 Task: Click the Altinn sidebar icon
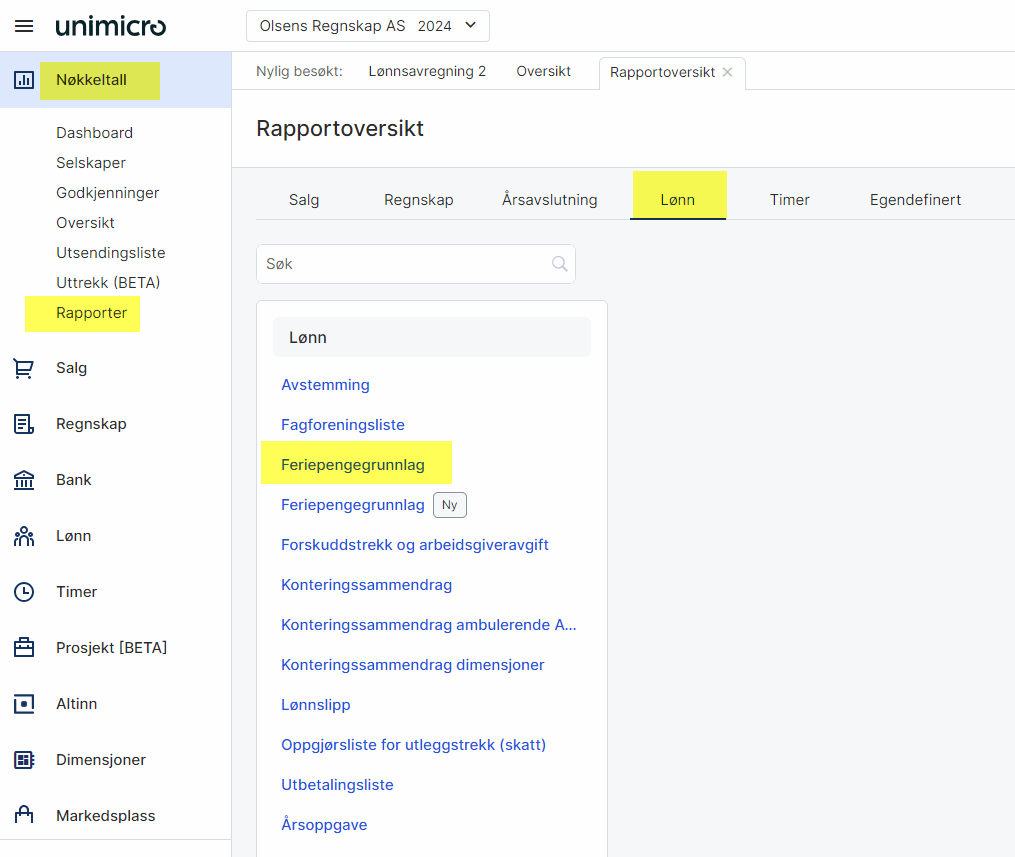(x=24, y=704)
